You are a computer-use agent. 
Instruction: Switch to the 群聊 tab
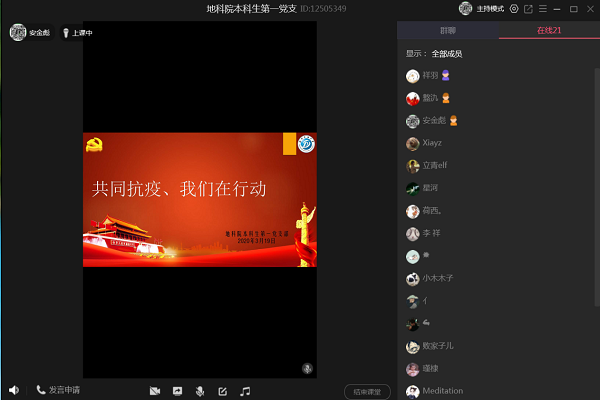click(x=447, y=31)
